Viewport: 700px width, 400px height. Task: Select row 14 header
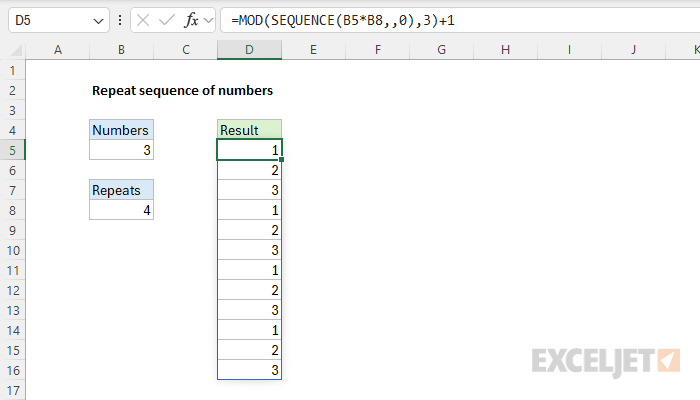(12, 330)
